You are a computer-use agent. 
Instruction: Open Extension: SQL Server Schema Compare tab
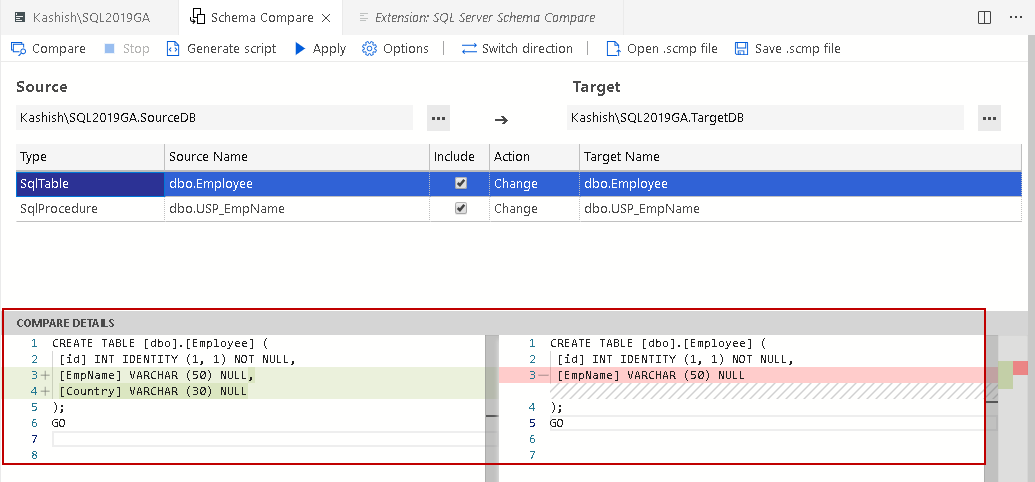point(484,17)
